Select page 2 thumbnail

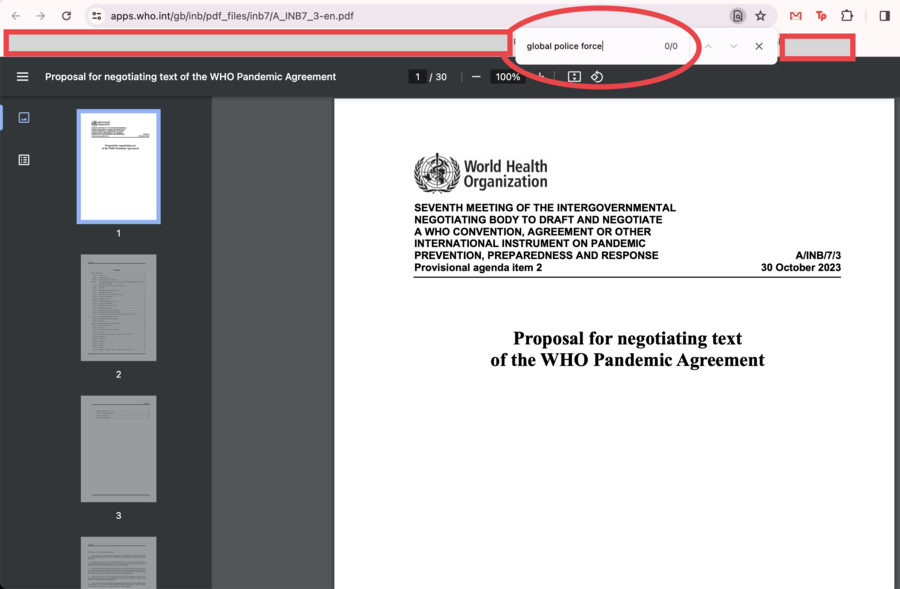tap(118, 308)
